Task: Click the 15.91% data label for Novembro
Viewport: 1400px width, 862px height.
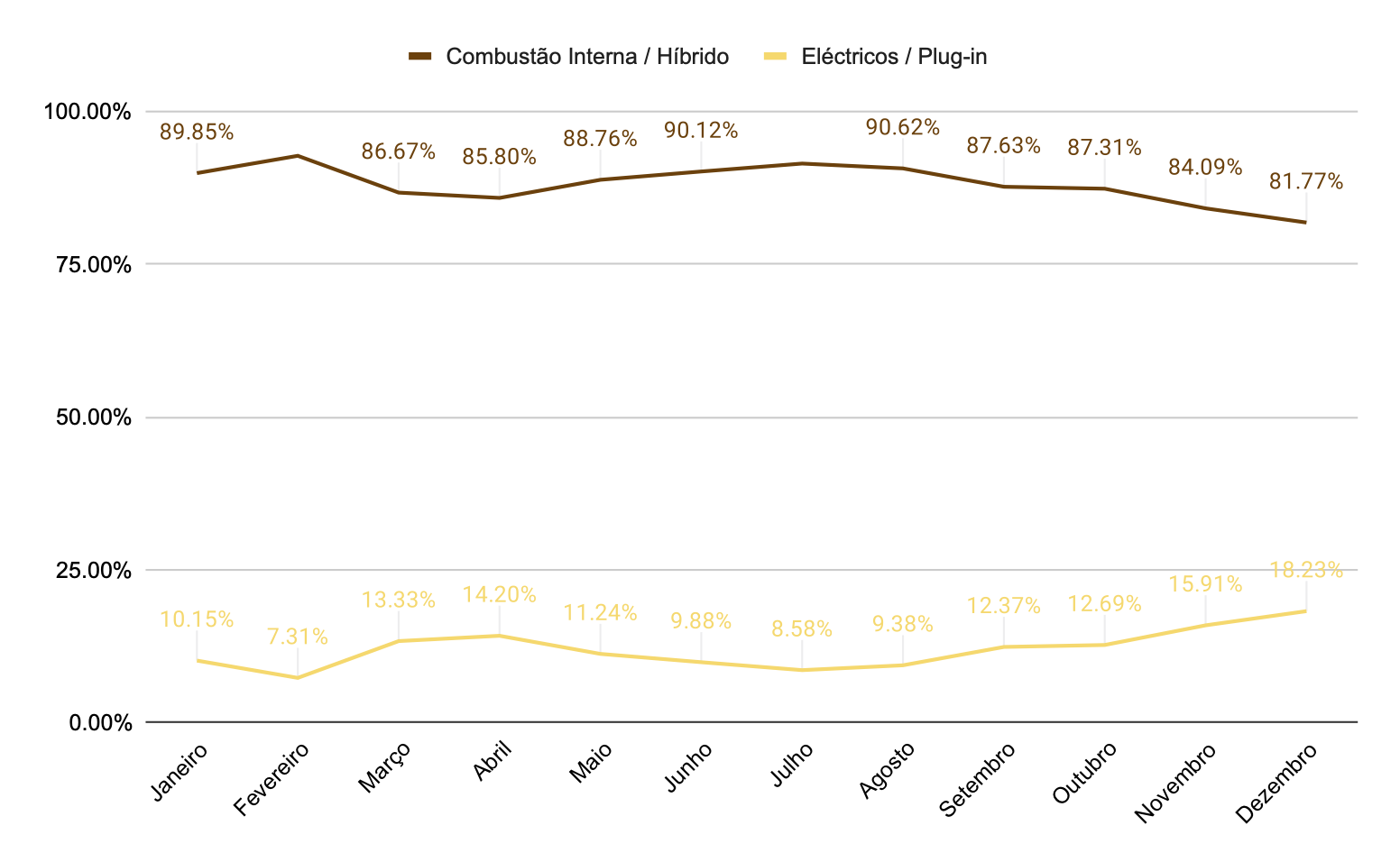Action: [1205, 584]
